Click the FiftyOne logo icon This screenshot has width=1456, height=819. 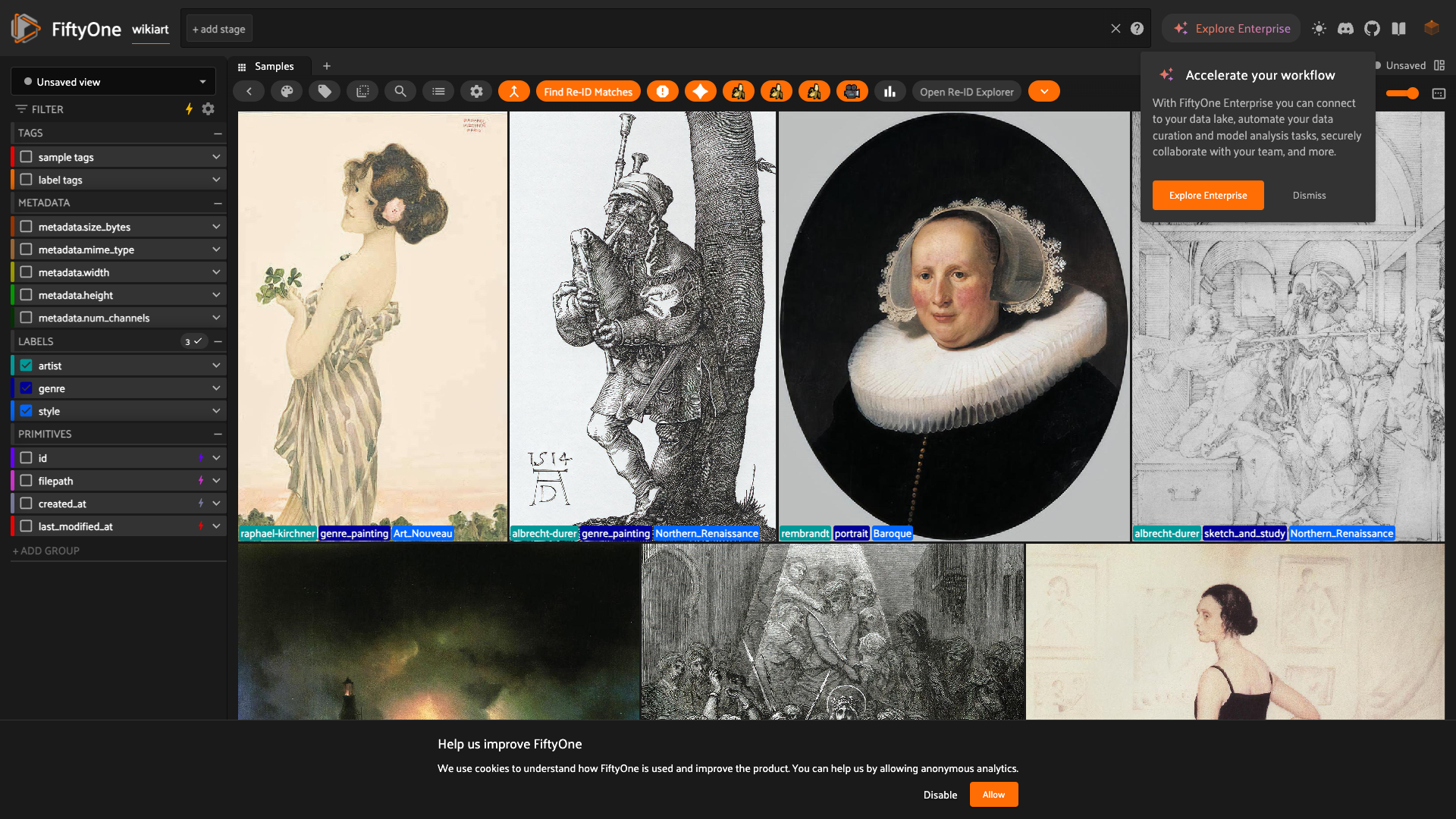click(26, 29)
